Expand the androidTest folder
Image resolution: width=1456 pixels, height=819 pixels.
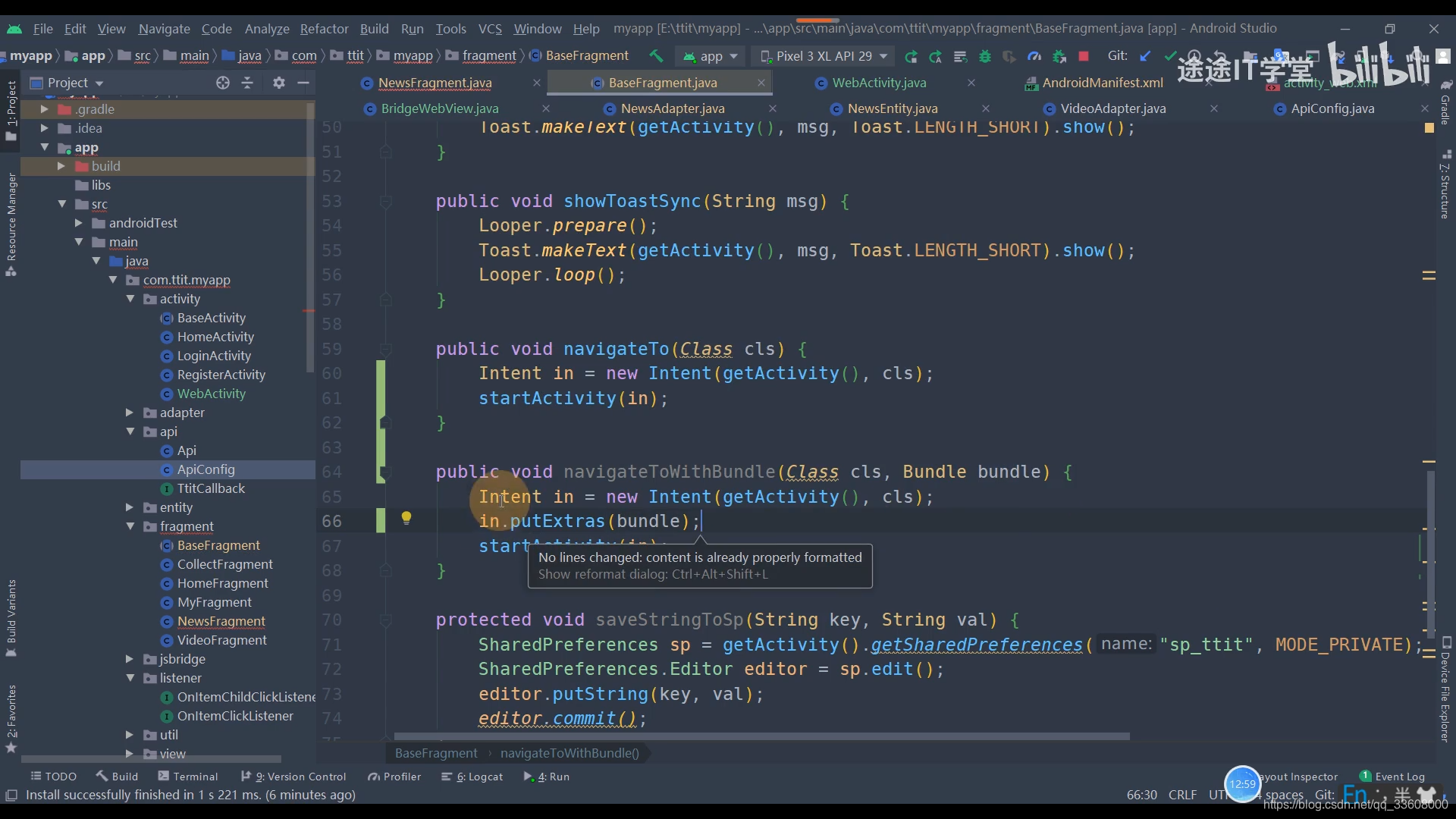click(x=78, y=223)
